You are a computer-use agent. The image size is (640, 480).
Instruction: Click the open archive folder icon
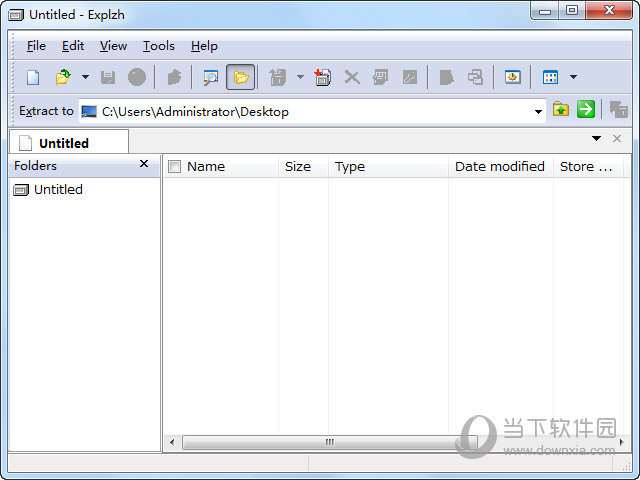click(x=64, y=77)
